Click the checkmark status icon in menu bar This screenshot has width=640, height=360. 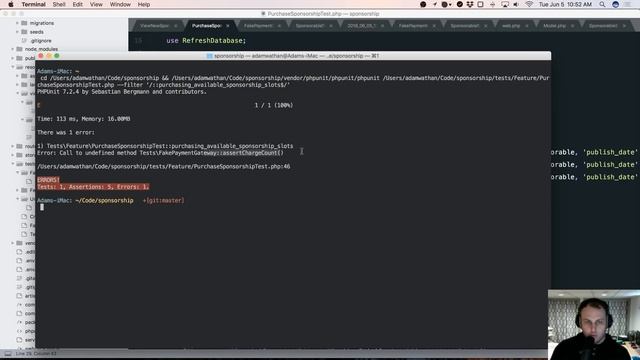460,4
